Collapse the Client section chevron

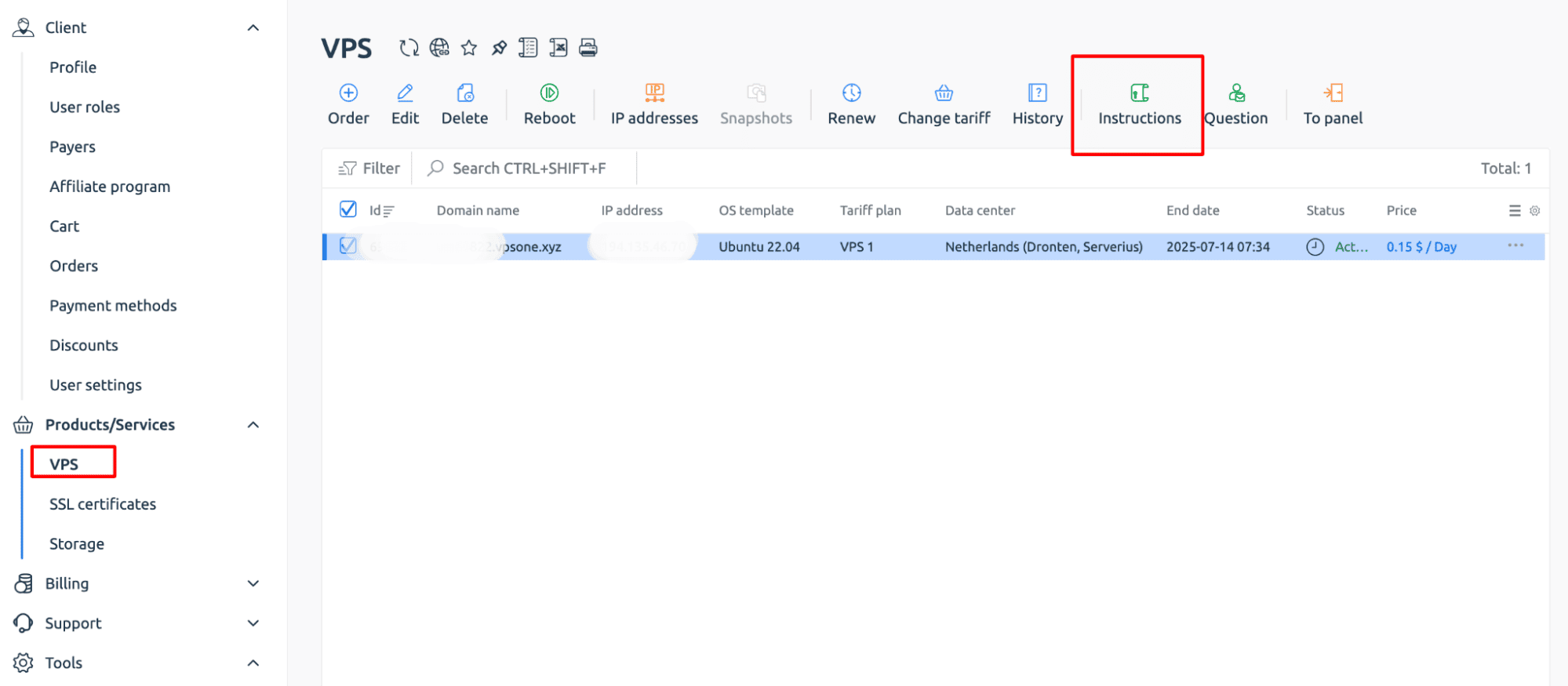point(253,28)
